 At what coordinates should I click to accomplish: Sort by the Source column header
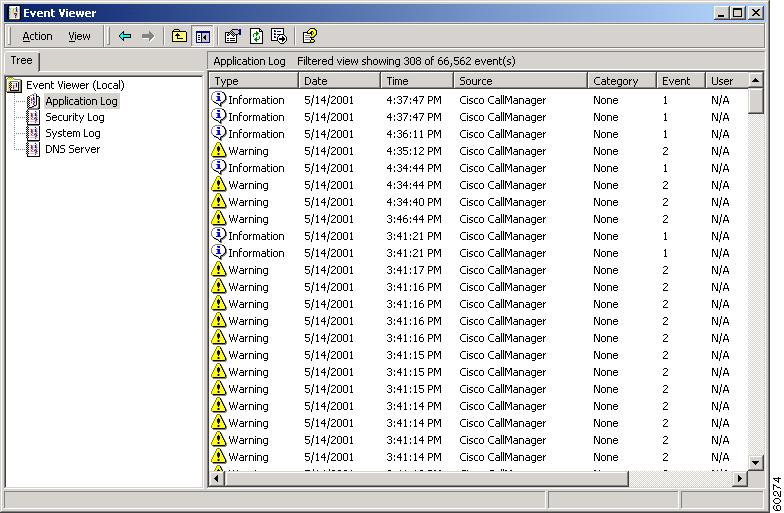click(x=520, y=80)
